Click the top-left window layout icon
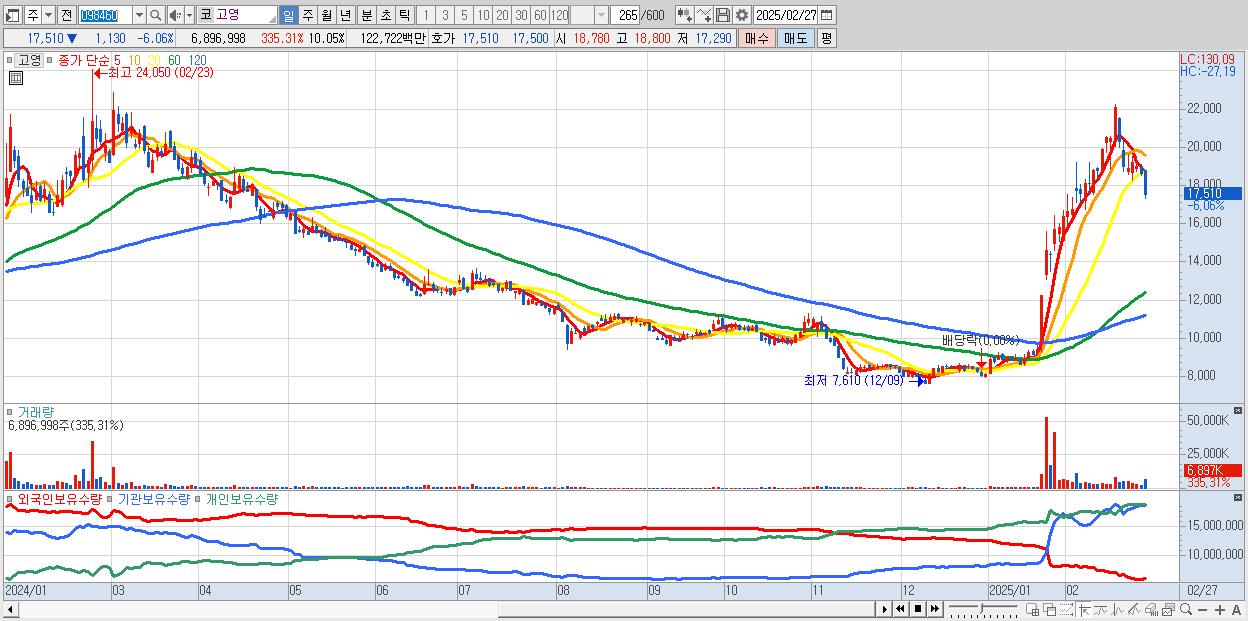Viewport: 1248px width, 621px height. tap(11, 16)
